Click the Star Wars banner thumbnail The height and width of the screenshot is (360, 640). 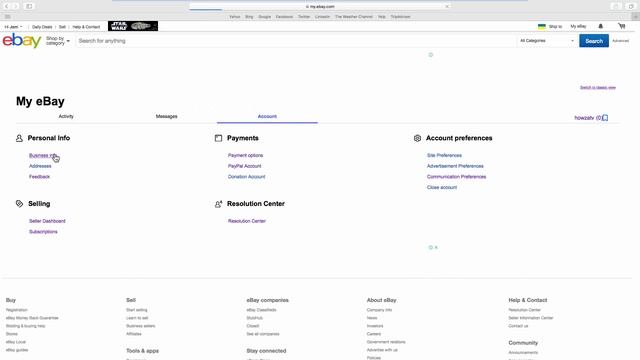click(x=133, y=26)
